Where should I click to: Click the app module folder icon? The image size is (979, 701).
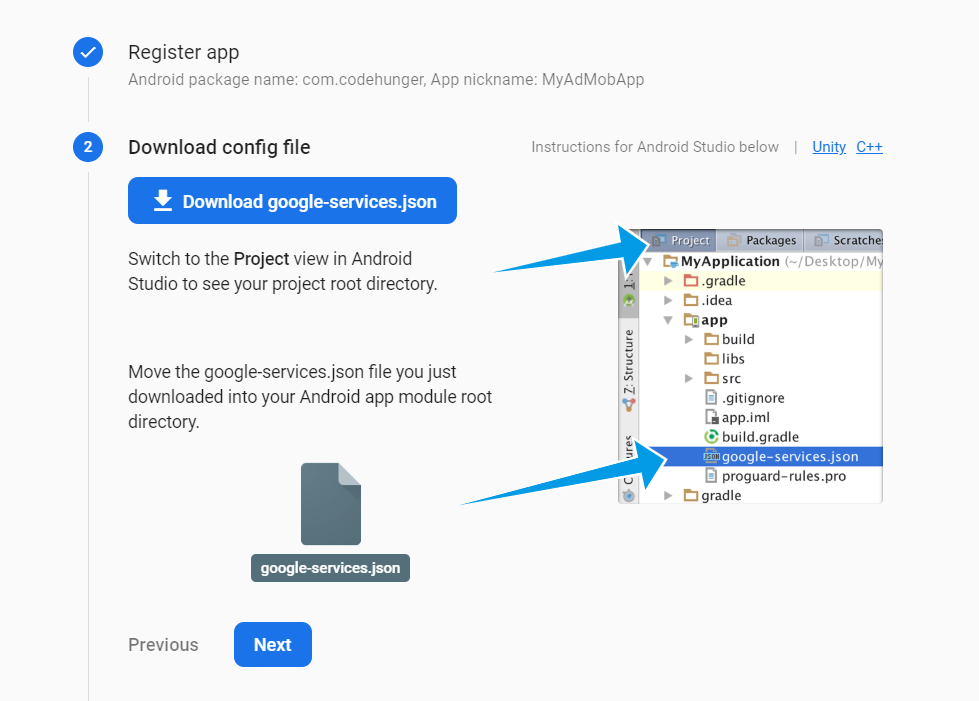point(691,320)
